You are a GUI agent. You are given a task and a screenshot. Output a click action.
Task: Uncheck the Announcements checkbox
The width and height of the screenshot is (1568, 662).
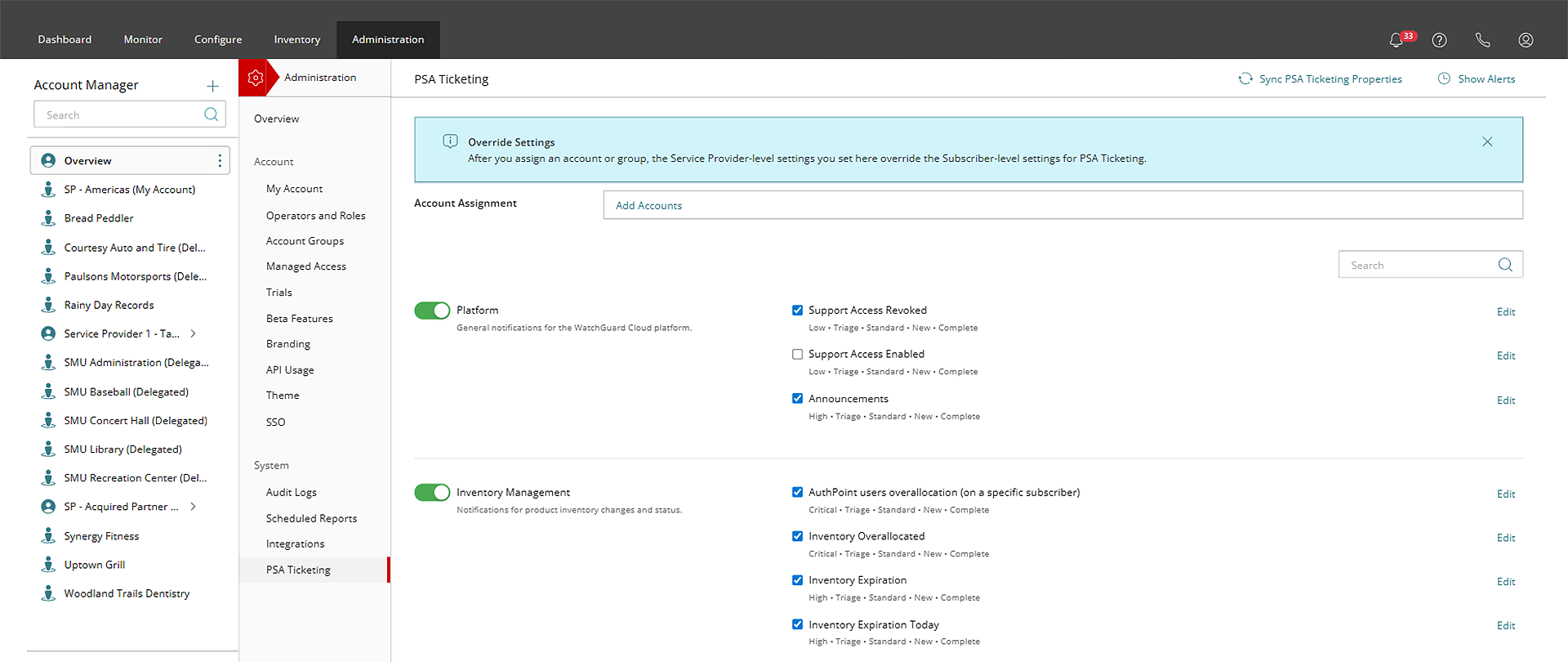click(797, 399)
